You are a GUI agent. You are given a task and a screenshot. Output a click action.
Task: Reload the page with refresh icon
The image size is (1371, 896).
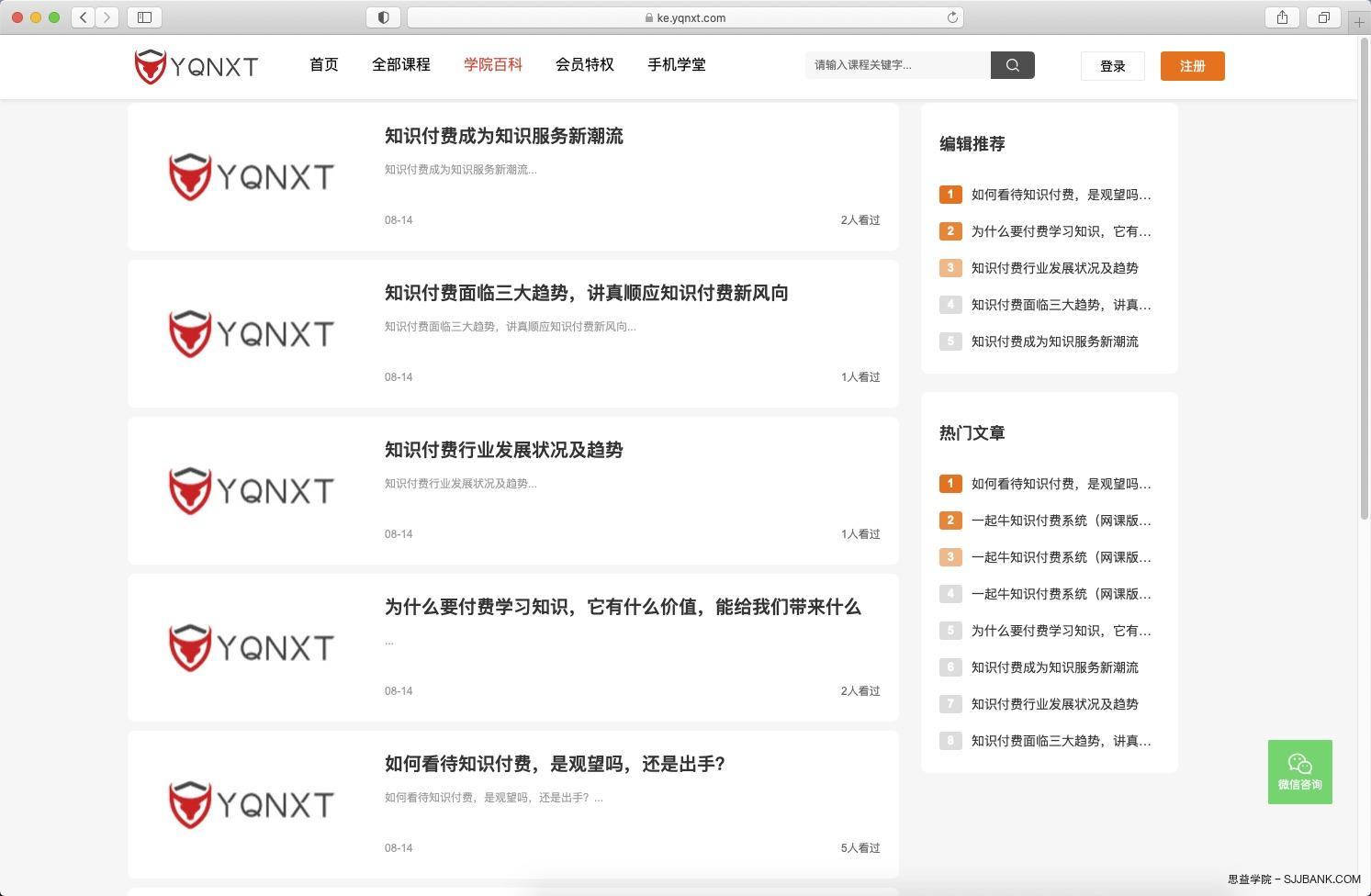coord(952,17)
